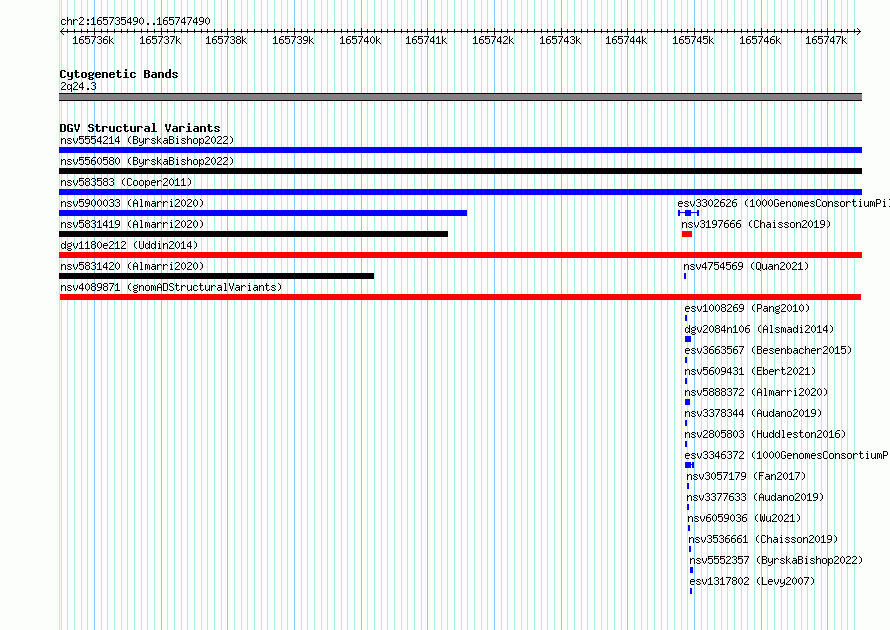Screen dimensions: 890x630
Task: Click the chr2:165735490..165747490 coordinates text
Action: pyautogui.click(x=135, y=21)
